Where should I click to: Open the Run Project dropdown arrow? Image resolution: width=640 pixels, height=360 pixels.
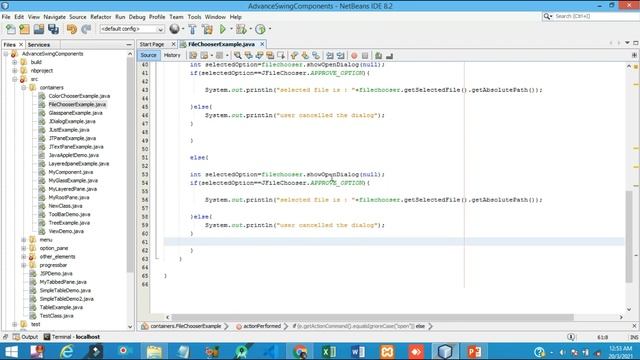click(231, 29)
